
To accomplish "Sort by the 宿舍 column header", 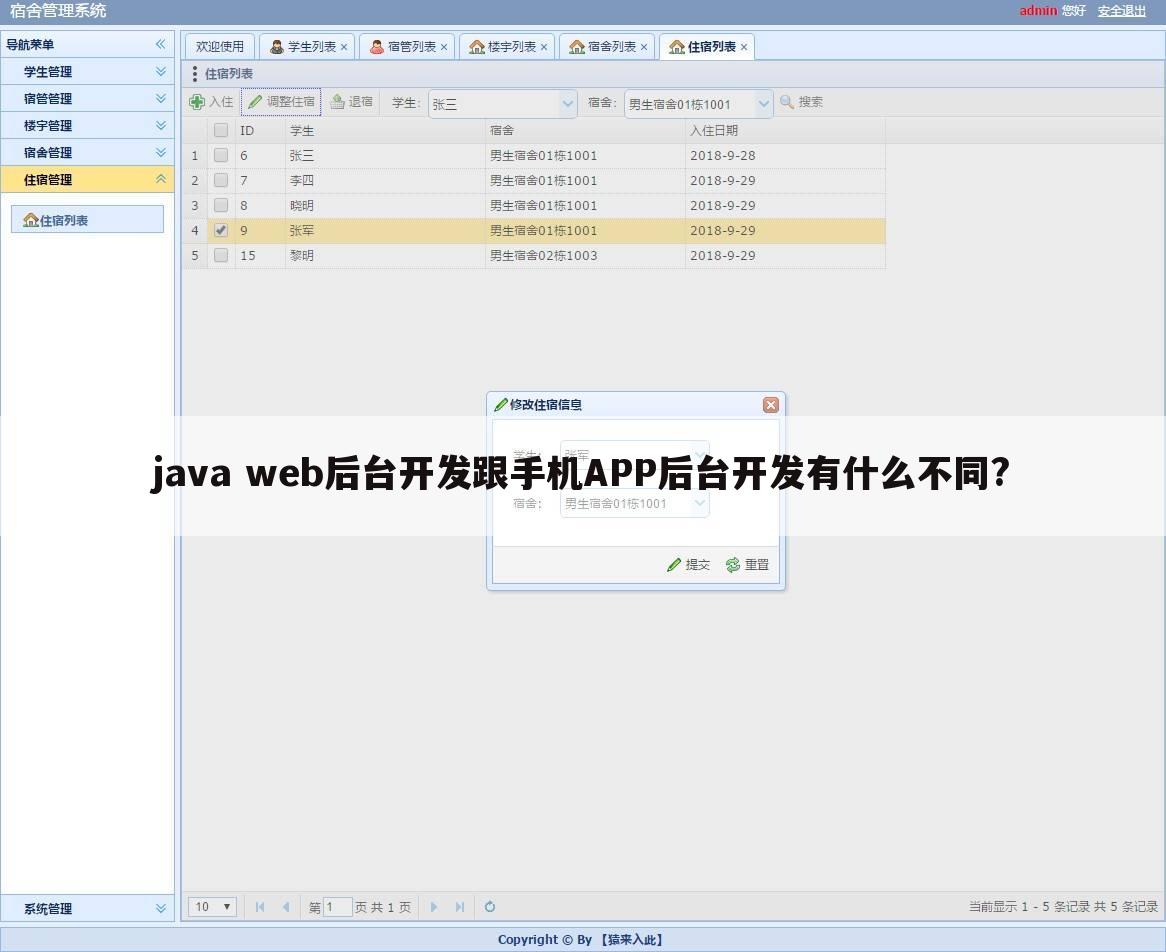I will pyautogui.click(x=585, y=130).
